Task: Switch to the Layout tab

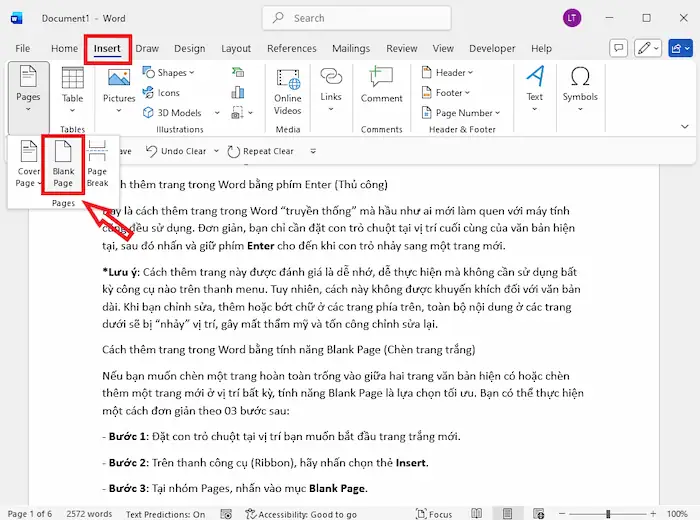Action: point(236,48)
